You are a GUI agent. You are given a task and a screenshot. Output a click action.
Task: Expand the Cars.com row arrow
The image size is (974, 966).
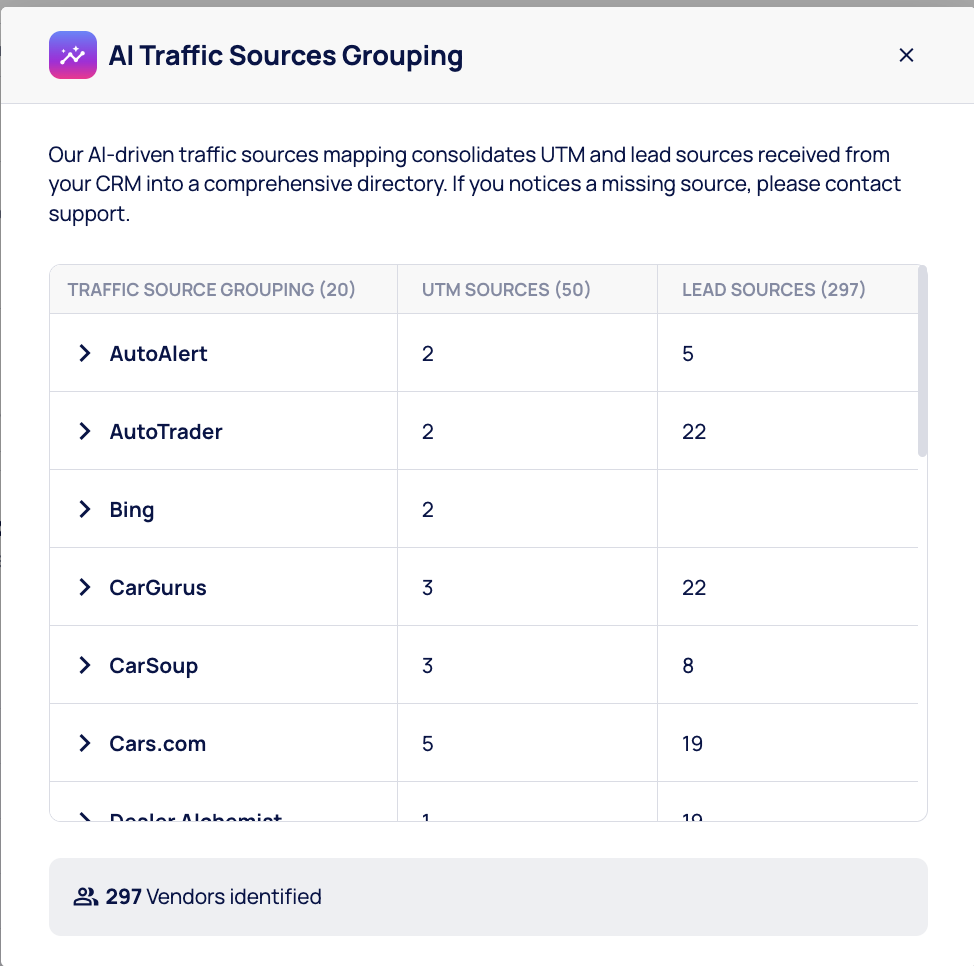pos(85,743)
